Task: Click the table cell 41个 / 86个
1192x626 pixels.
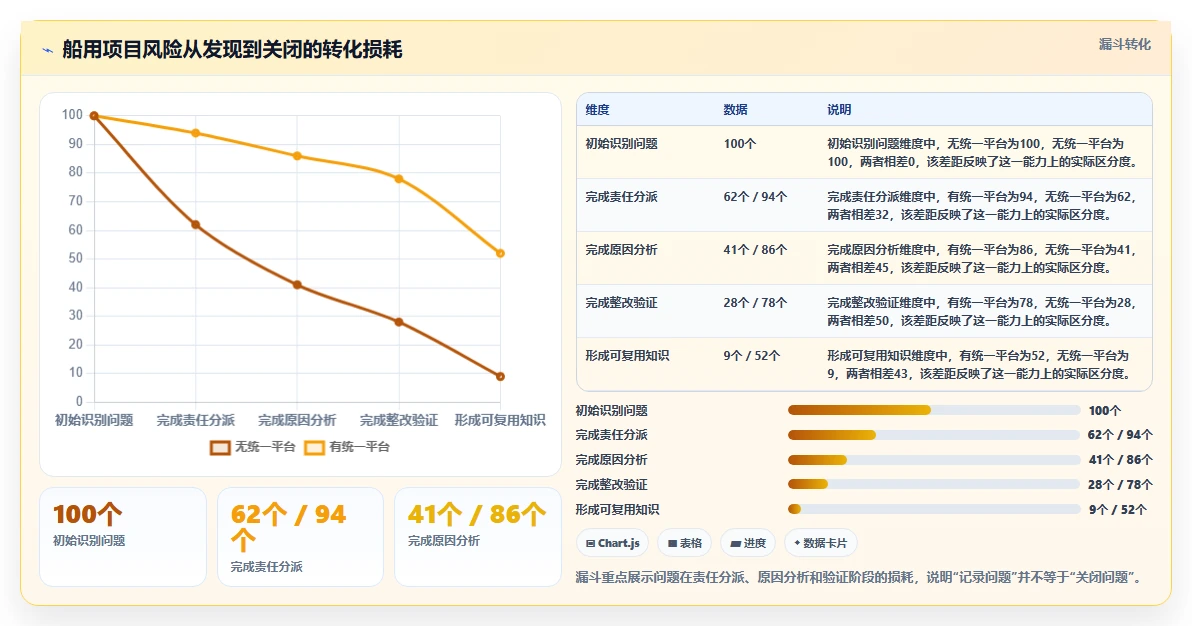Action: point(755,249)
